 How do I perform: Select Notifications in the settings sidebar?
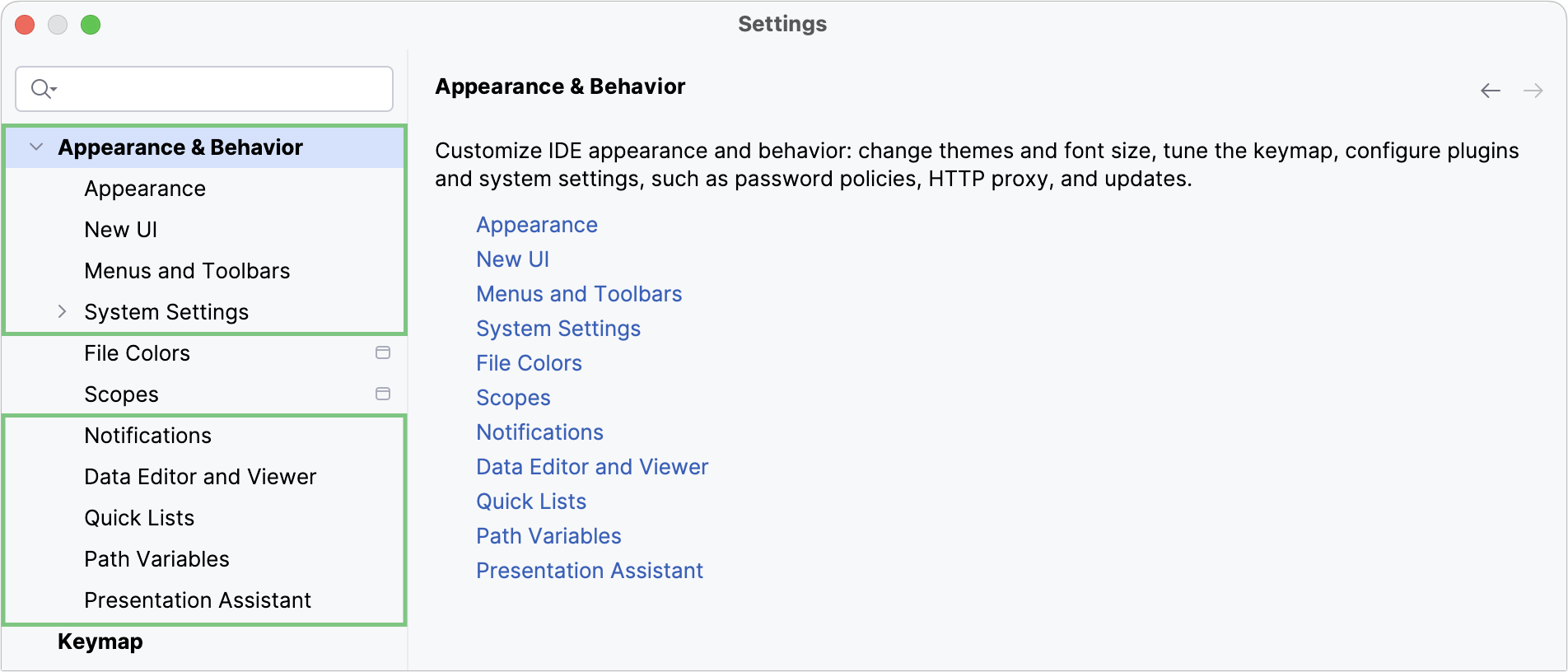click(147, 435)
